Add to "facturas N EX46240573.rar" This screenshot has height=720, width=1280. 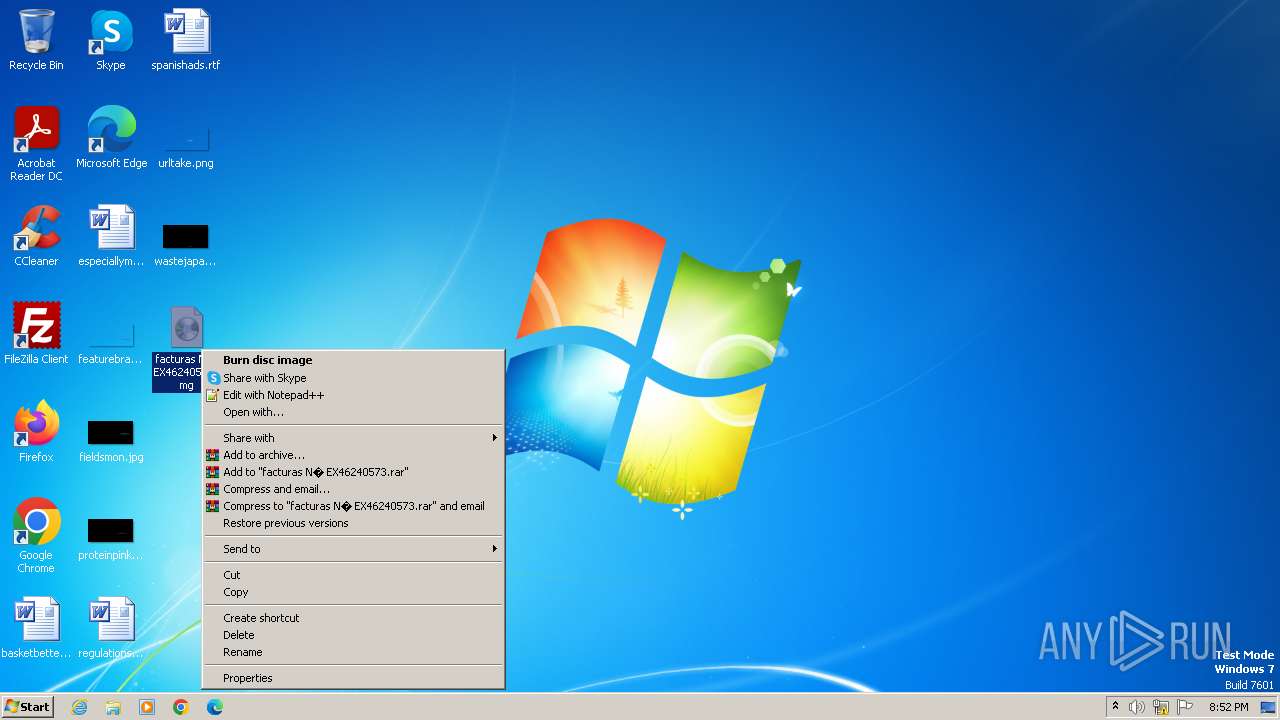(x=353, y=472)
